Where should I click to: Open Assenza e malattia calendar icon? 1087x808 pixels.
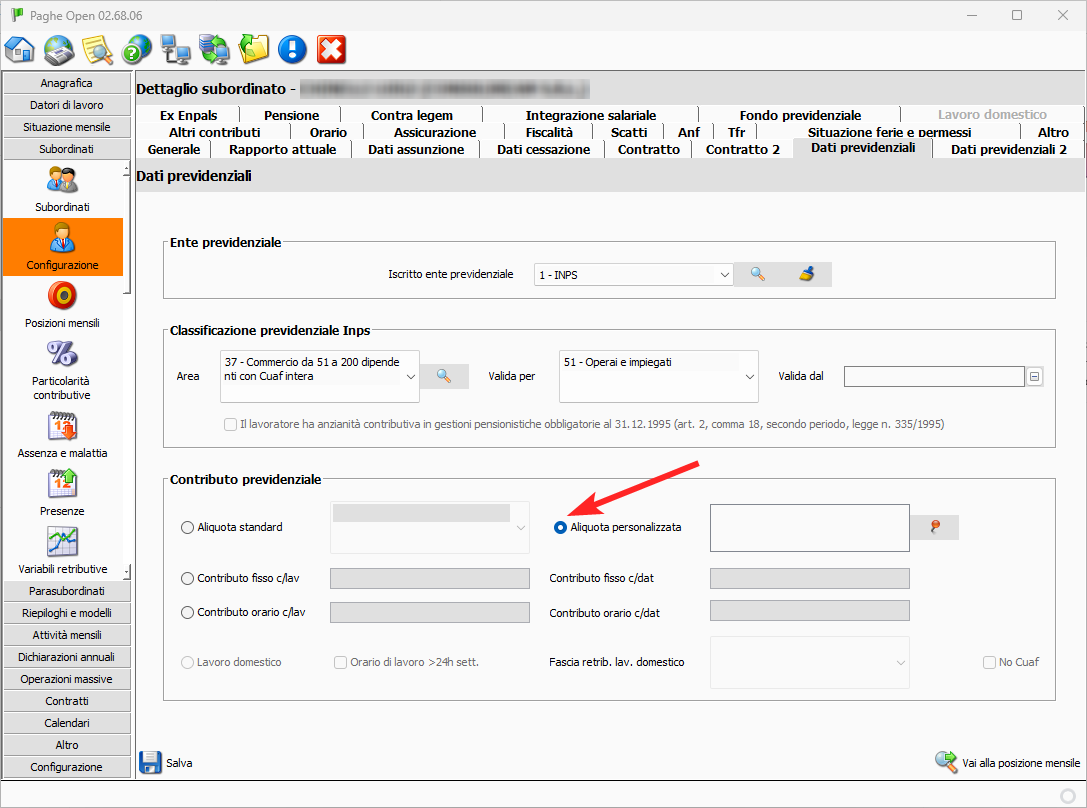62,427
